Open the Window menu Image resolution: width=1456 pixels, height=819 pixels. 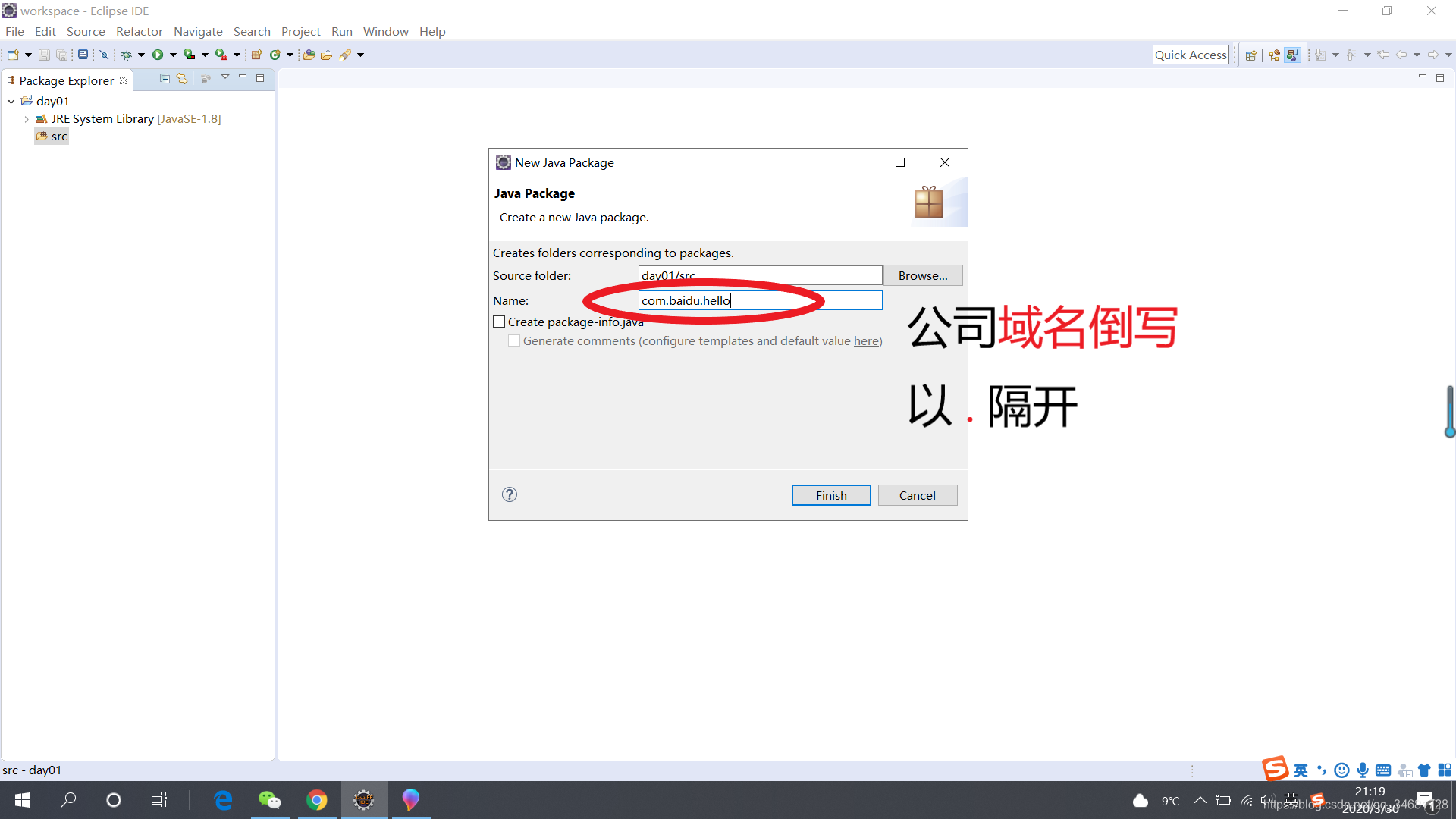tap(384, 31)
